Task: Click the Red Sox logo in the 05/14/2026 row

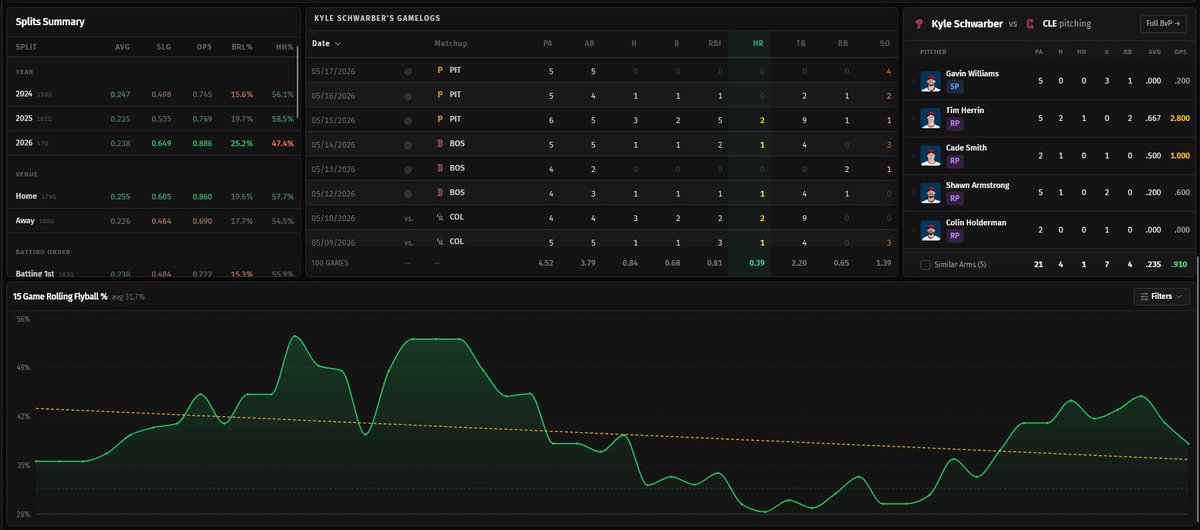Action: pos(440,144)
